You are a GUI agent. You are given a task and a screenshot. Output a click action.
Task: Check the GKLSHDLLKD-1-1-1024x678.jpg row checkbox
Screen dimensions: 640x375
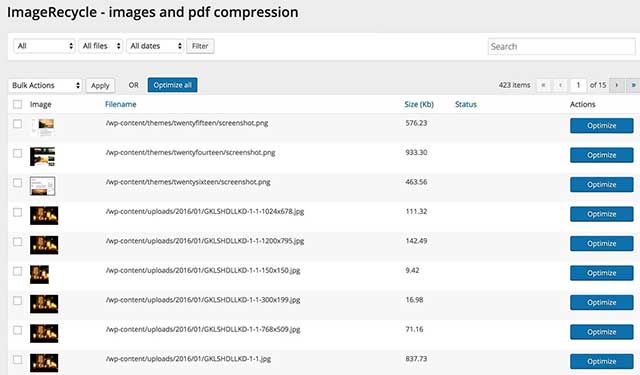tap(18, 212)
